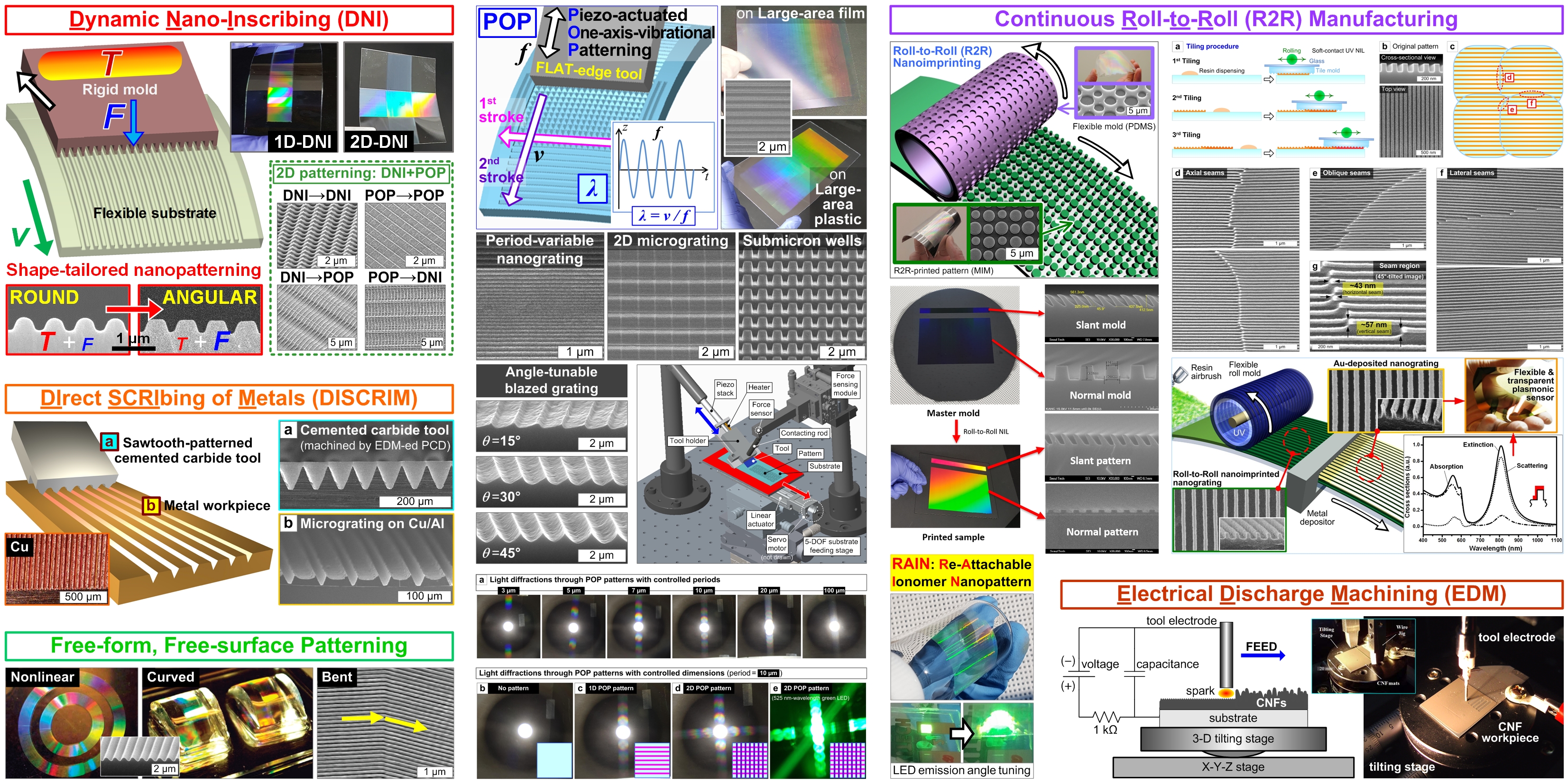Click the blue 'FEED' arrow label
Viewport: 1568px width, 784px height.
(1263, 649)
